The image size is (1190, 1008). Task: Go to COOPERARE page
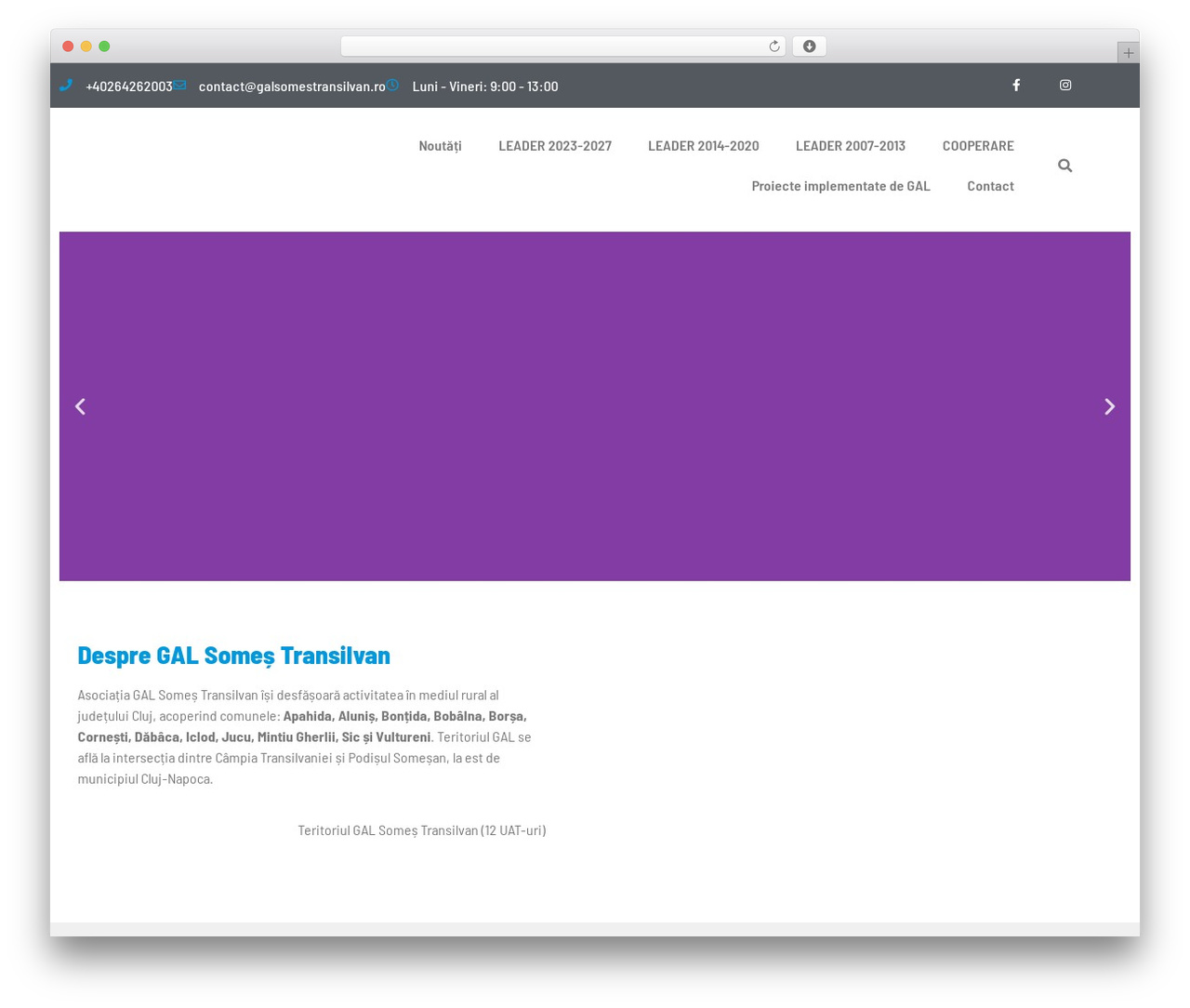pos(978,146)
